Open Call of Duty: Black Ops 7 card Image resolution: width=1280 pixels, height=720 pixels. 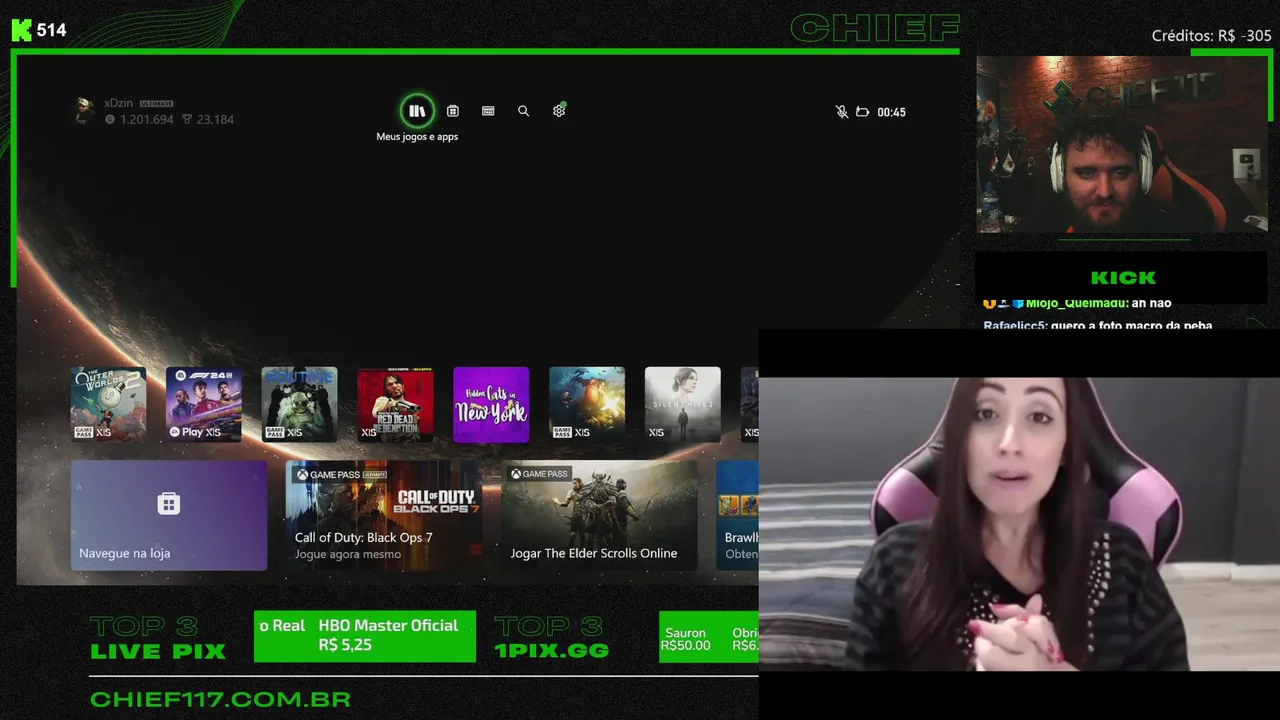click(384, 515)
